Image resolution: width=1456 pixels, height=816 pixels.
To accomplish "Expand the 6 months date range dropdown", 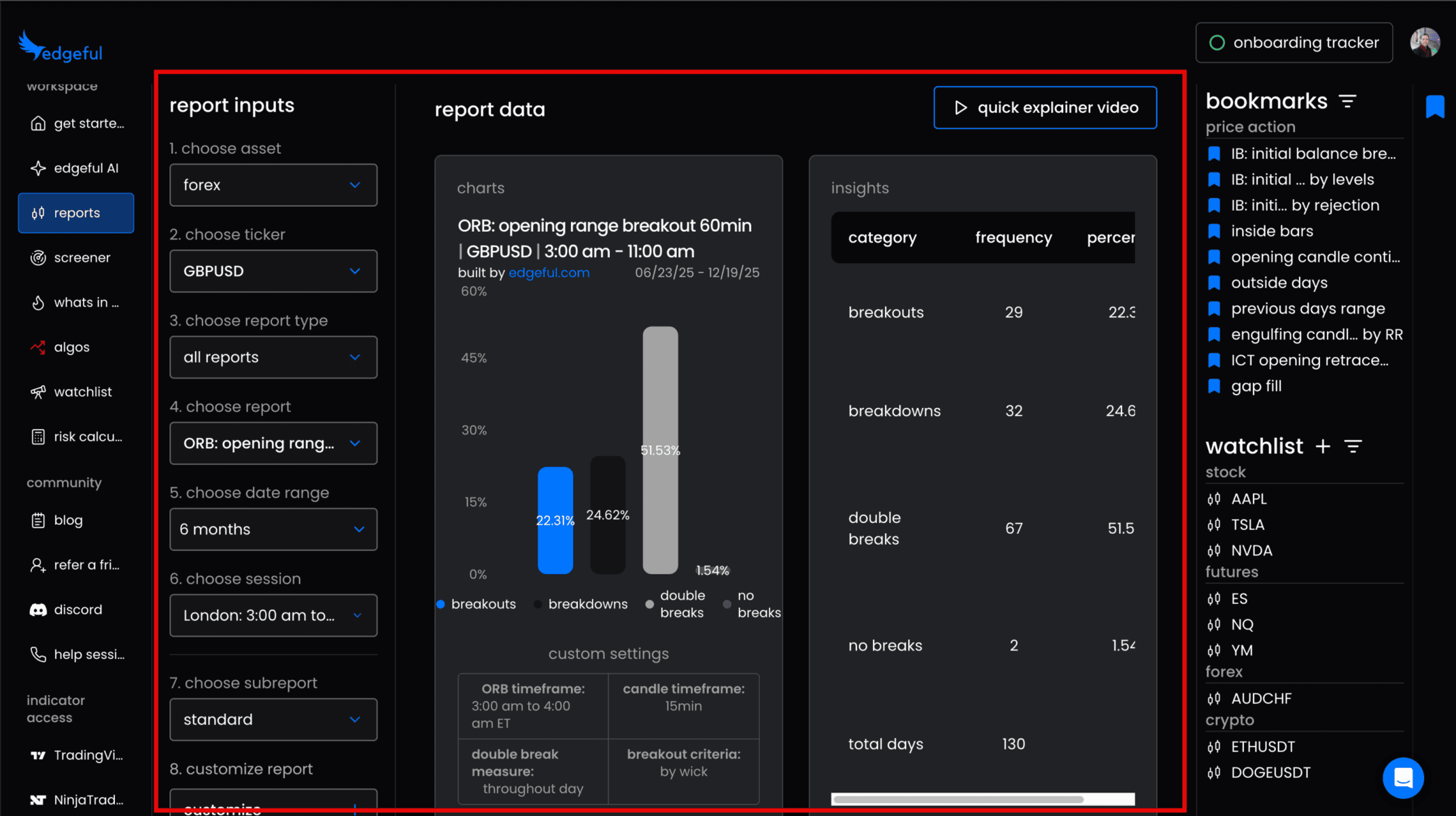I will 273,529.
